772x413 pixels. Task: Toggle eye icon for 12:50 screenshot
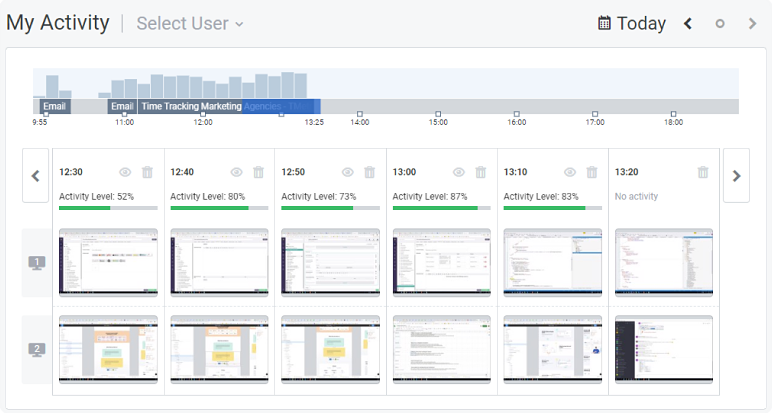point(348,173)
